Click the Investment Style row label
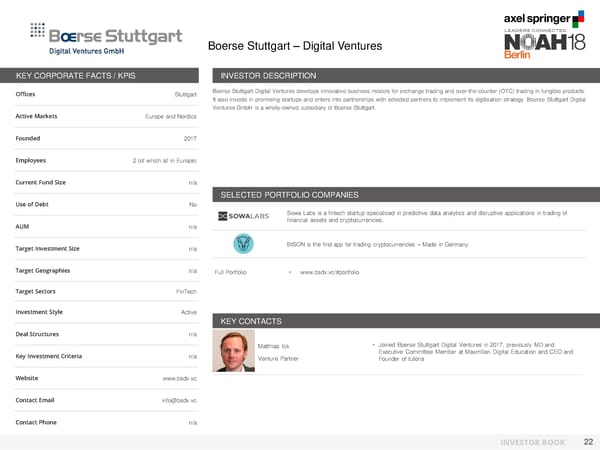Image resolution: width=600 pixels, height=450 pixels. point(40,312)
